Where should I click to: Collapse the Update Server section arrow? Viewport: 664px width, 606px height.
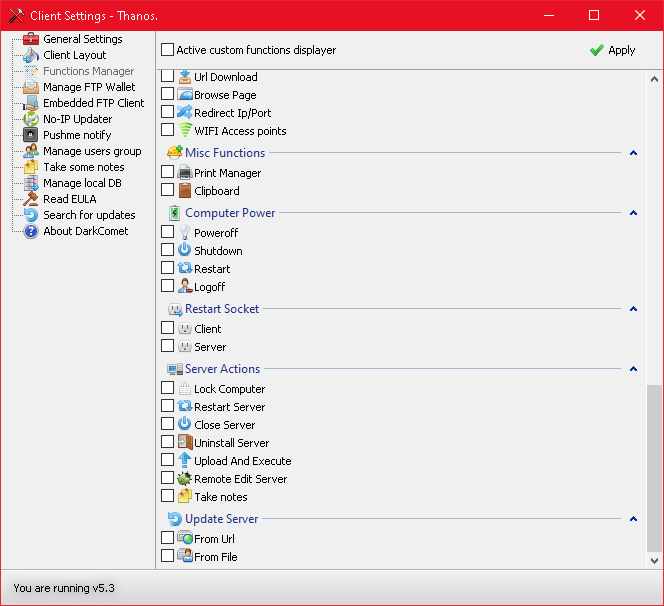[633, 519]
